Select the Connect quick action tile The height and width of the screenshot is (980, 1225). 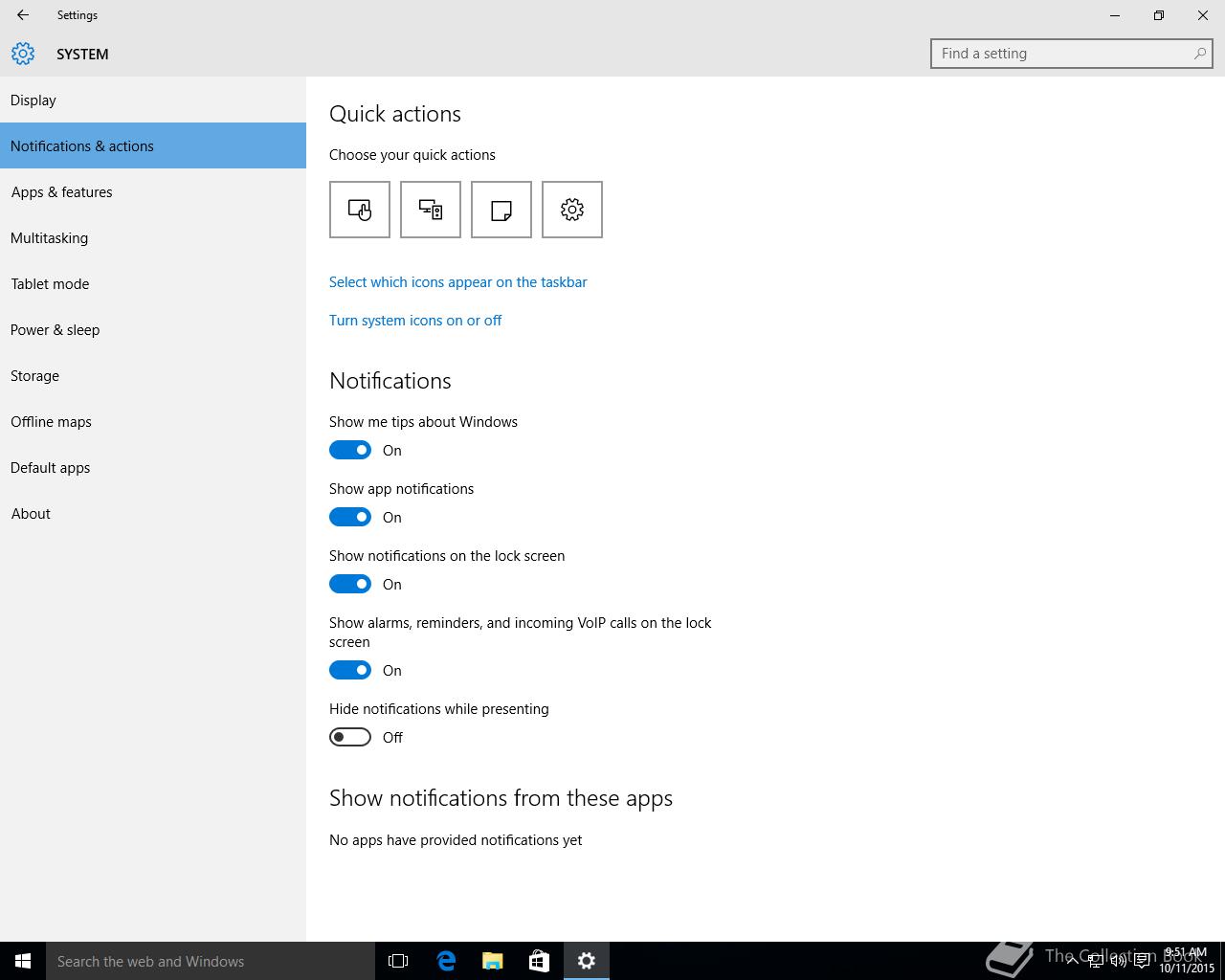[x=431, y=210]
